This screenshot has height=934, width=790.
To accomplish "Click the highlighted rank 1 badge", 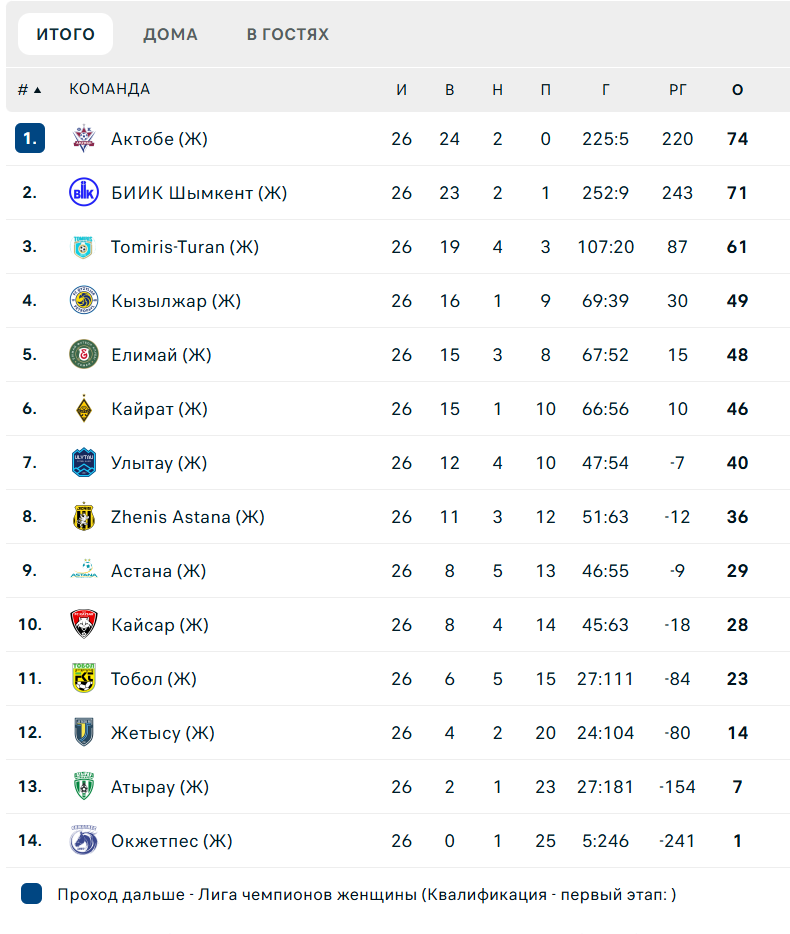I will (x=30, y=139).
